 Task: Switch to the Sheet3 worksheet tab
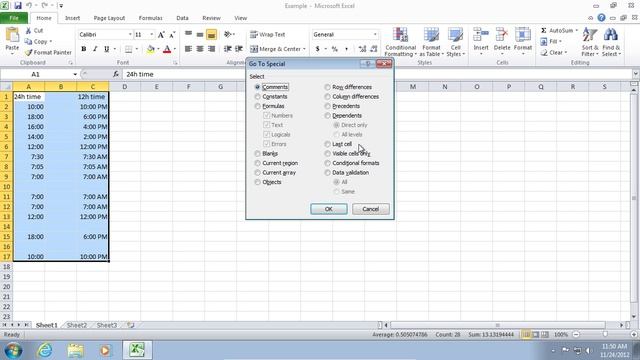pyautogui.click(x=107, y=325)
